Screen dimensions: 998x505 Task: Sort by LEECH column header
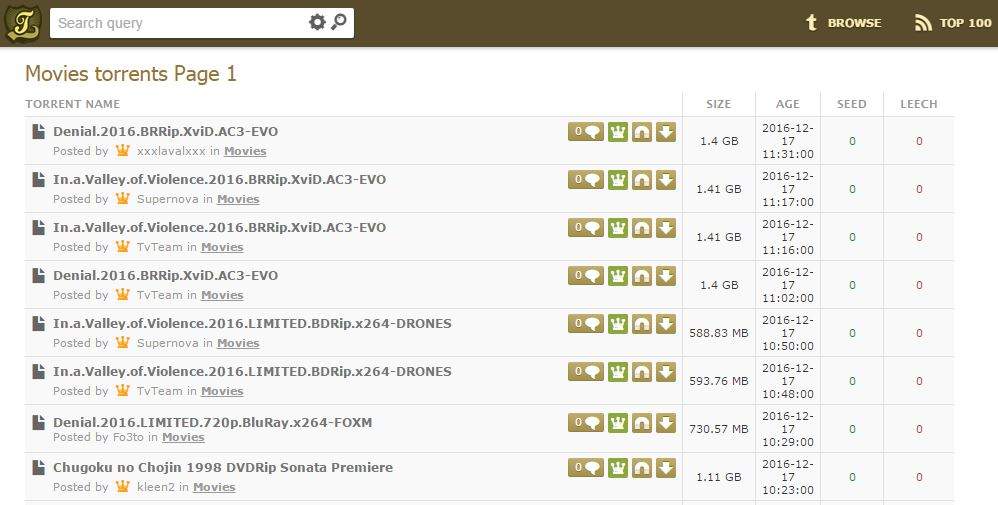918,104
